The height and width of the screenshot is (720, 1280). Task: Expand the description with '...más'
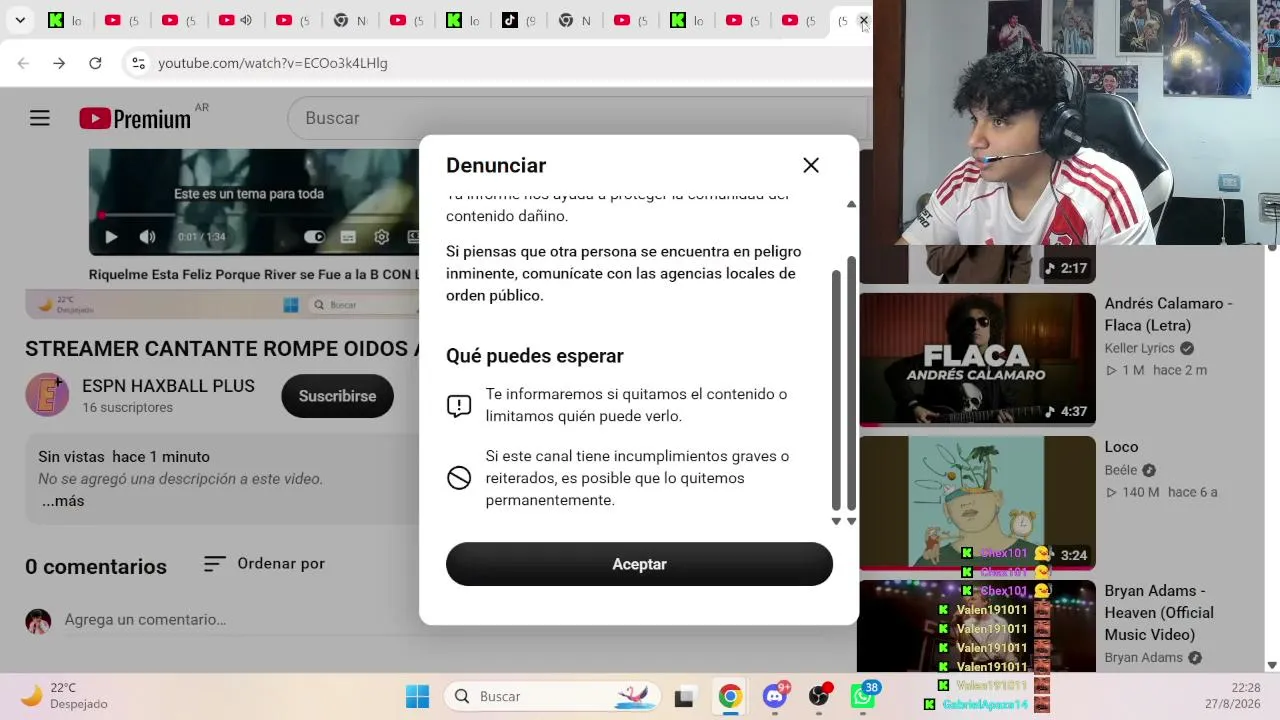point(63,501)
